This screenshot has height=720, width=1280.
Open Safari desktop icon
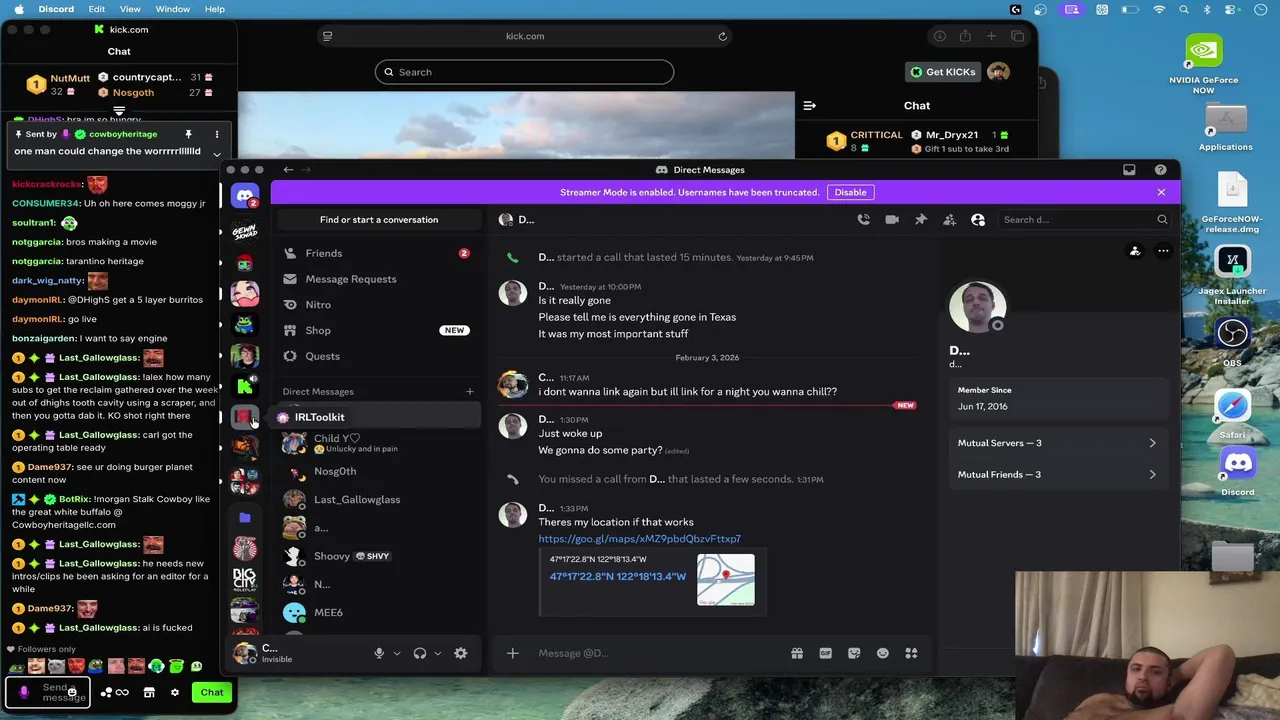[1232, 413]
